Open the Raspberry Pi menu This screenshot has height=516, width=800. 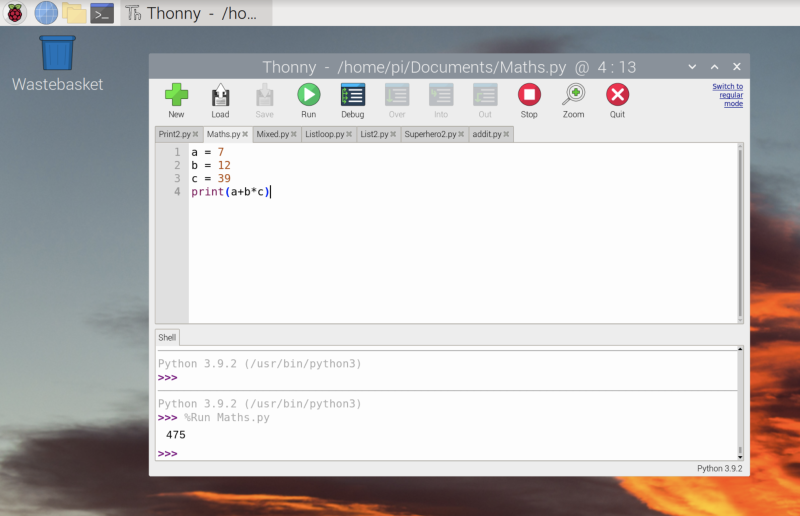tap(15, 13)
